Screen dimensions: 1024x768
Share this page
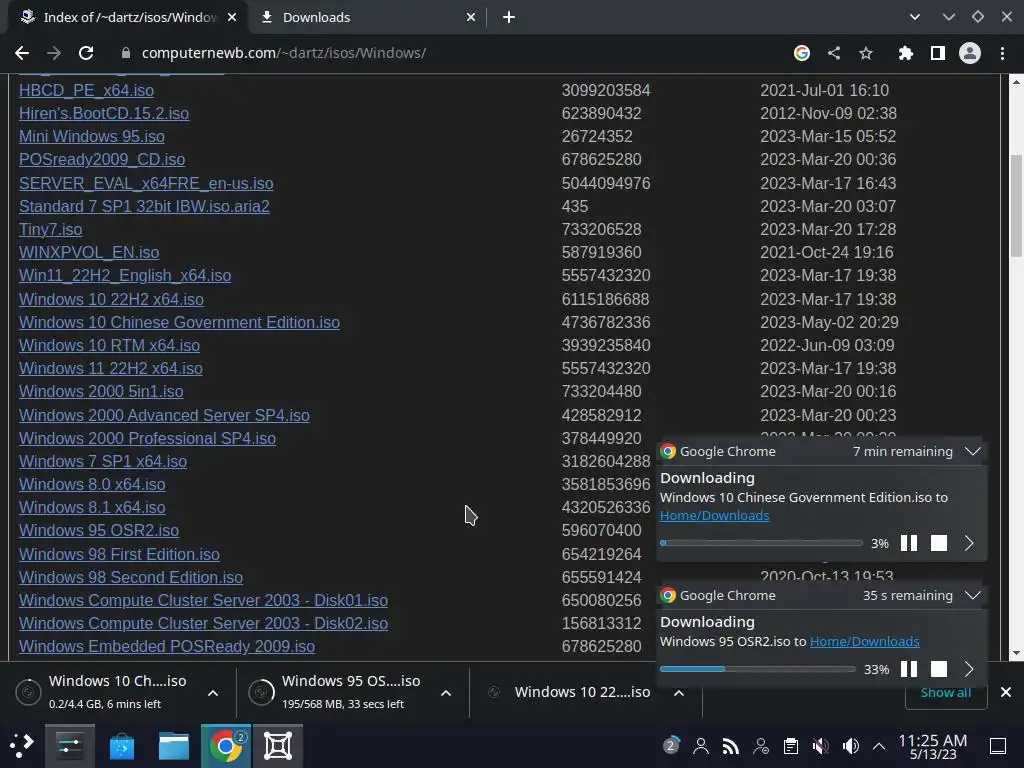834,53
